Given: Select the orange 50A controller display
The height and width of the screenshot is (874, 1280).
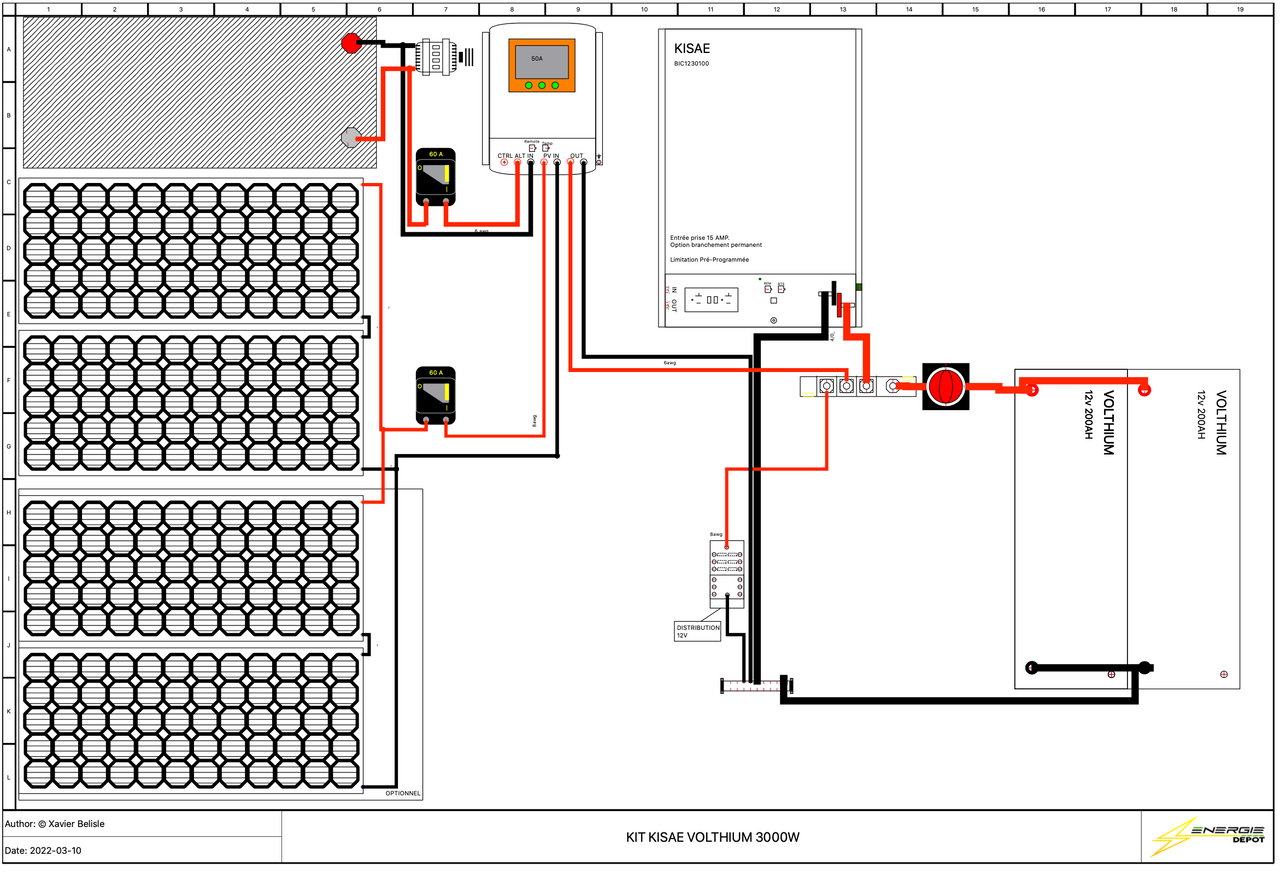Looking at the screenshot, I should pos(541,66).
